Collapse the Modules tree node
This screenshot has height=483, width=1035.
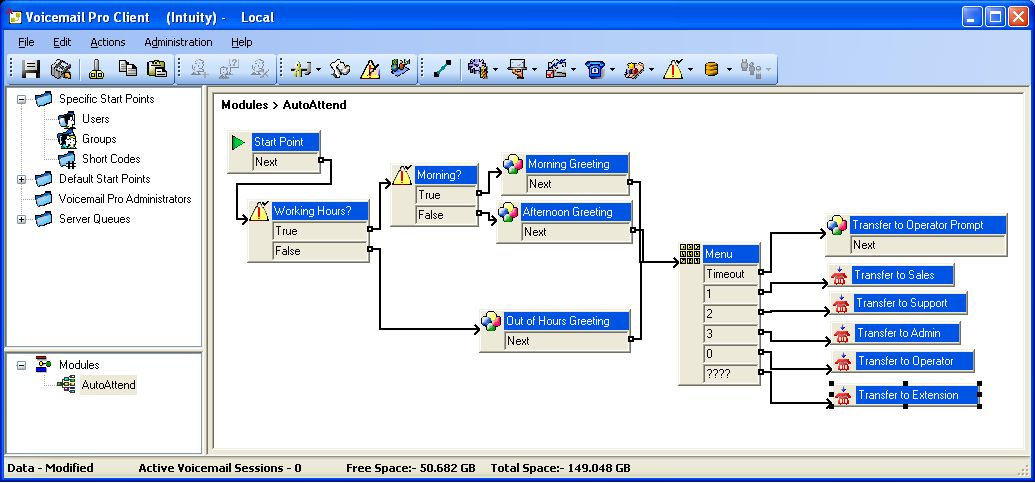(22, 365)
